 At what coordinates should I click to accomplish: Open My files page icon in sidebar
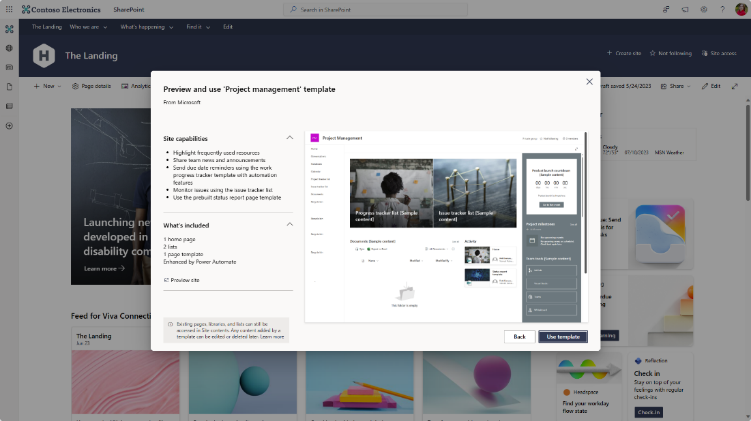pos(9,87)
